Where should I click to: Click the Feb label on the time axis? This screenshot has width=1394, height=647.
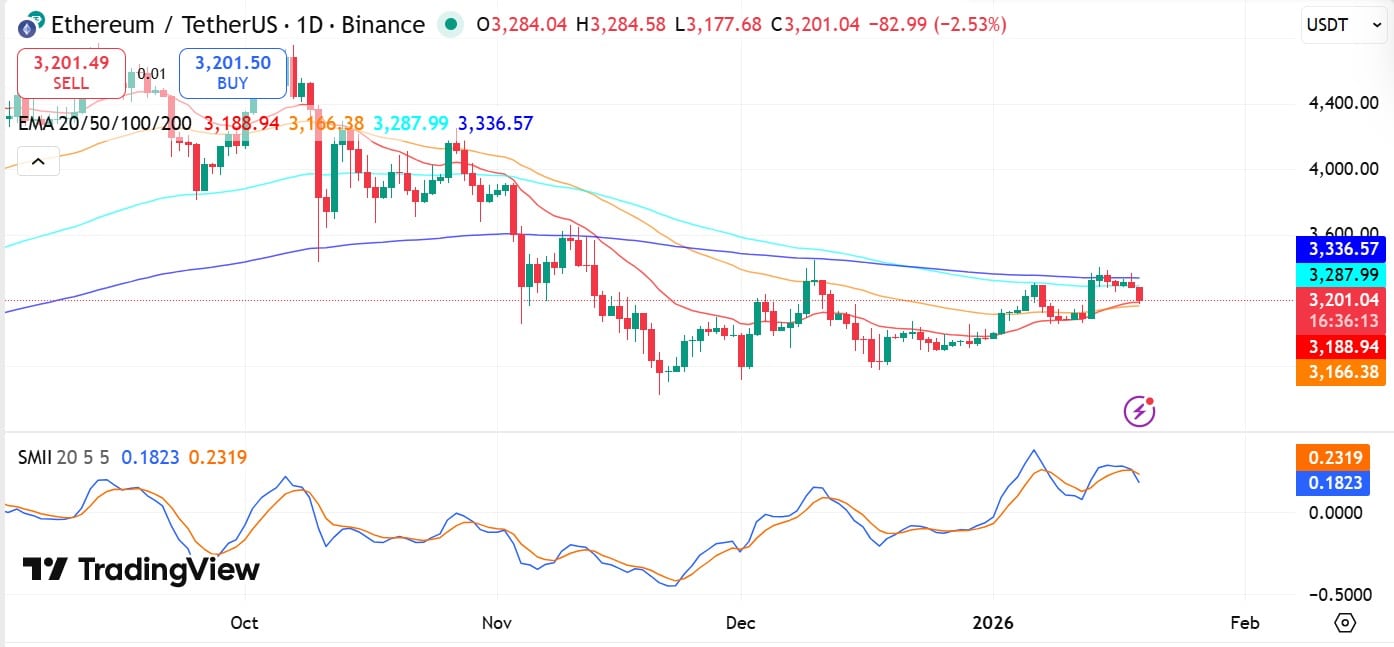pos(1245,622)
